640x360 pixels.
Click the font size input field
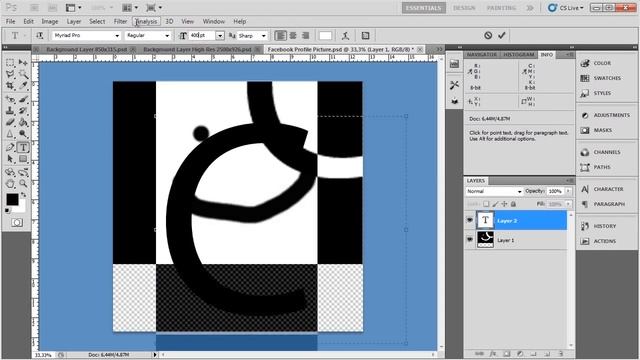click(x=202, y=36)
